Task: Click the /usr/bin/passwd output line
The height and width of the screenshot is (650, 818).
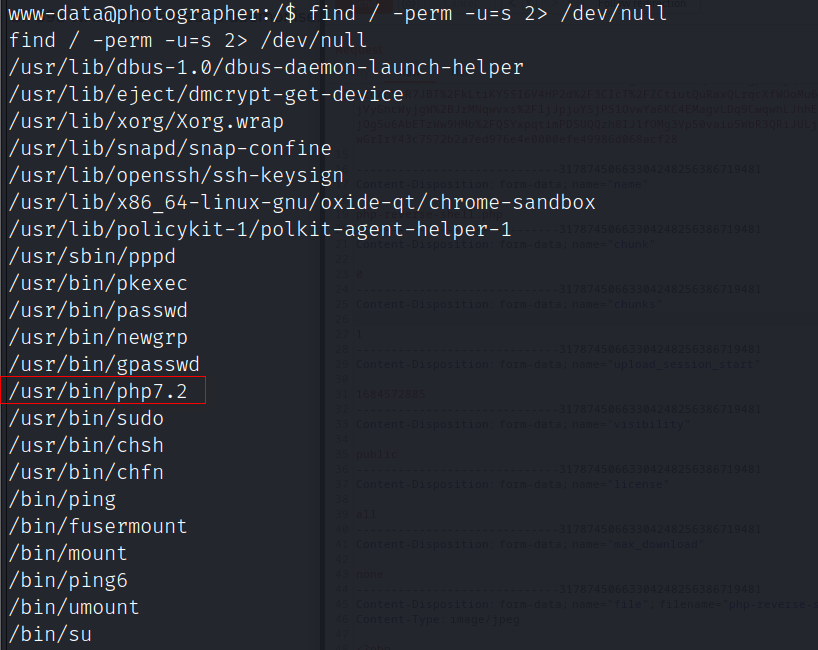Action: pyautogui.click(x=98, y=310)
